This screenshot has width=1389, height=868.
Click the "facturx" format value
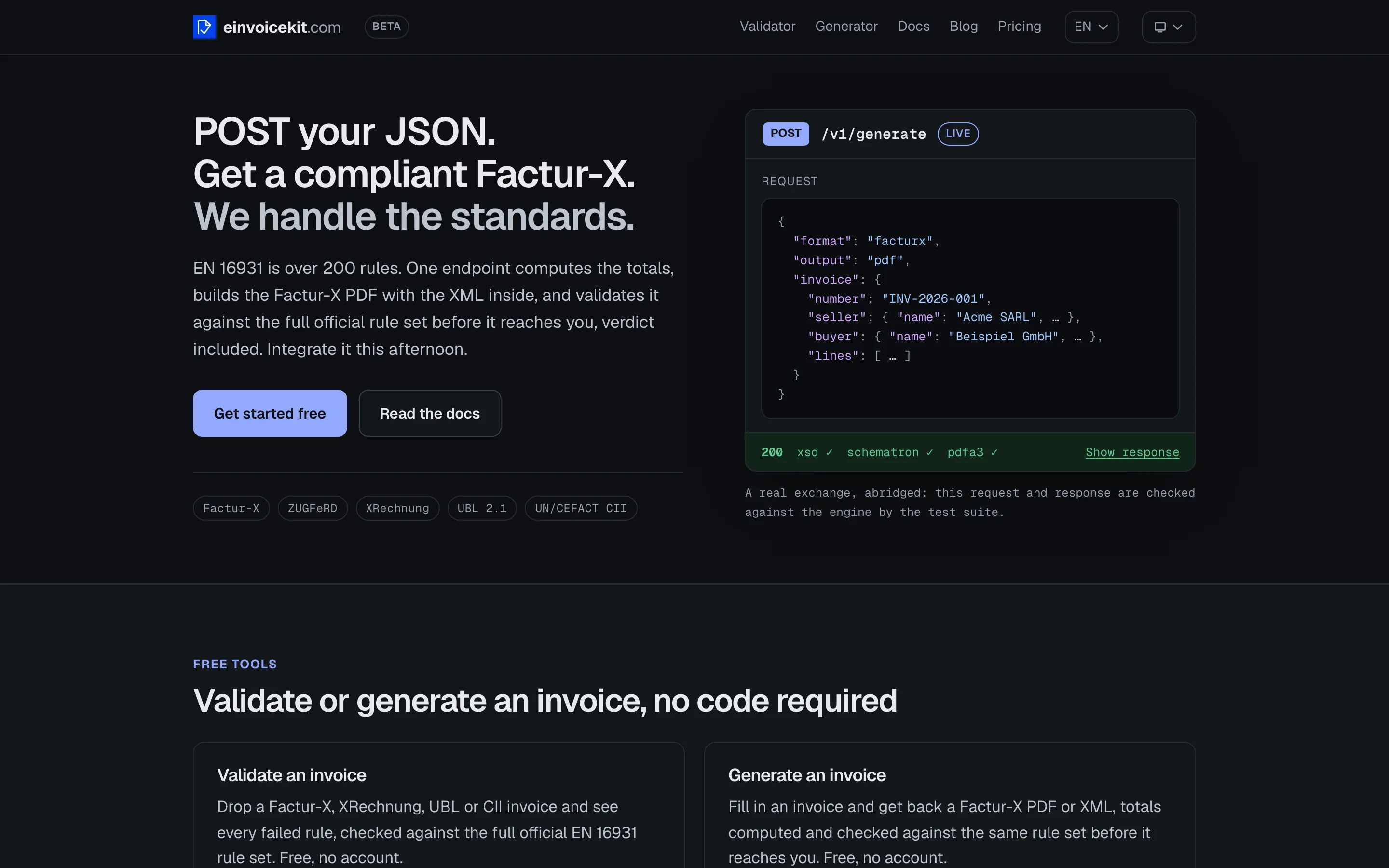(900, 241)
